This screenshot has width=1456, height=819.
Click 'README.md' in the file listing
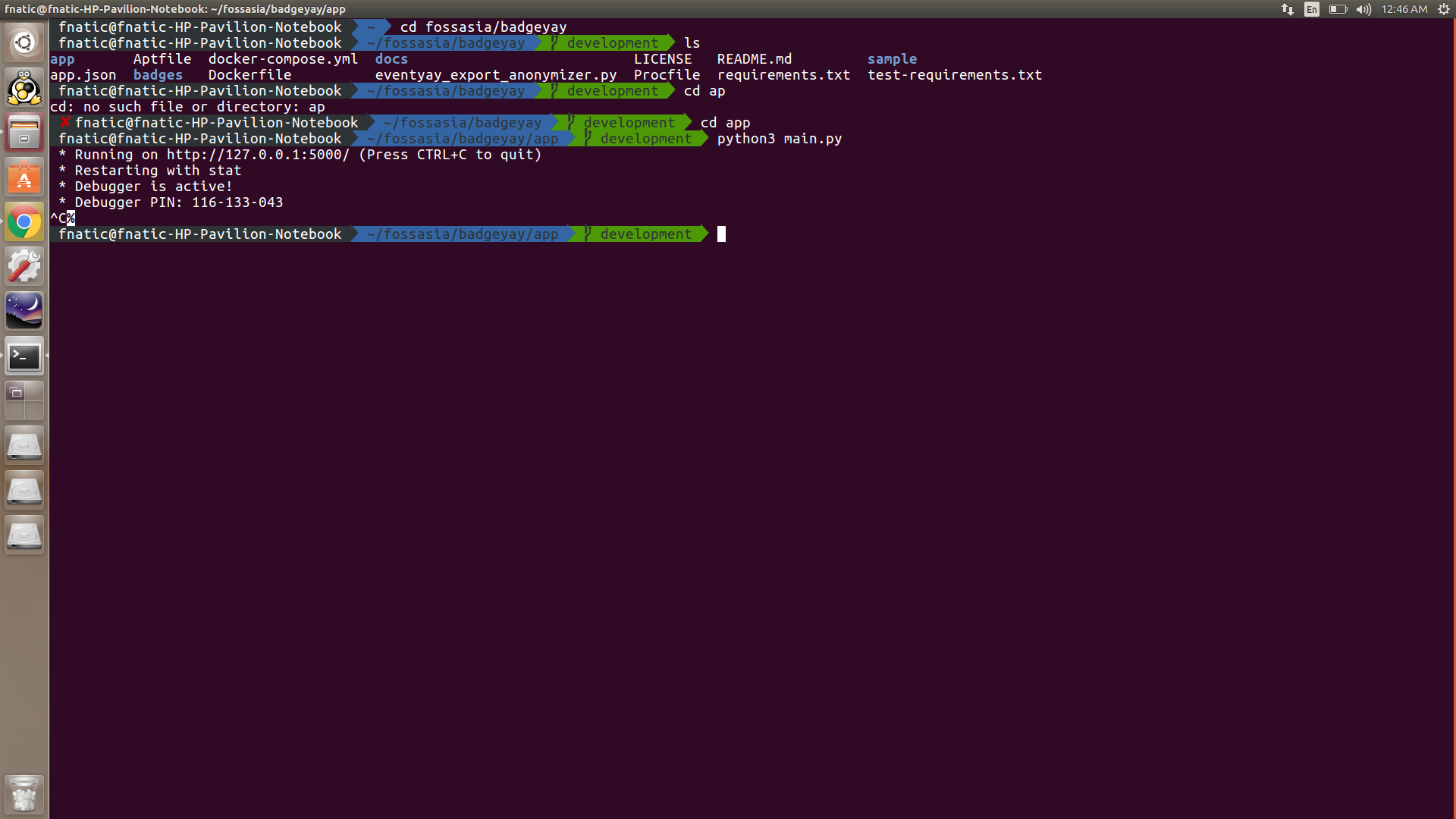coord(755,59)
